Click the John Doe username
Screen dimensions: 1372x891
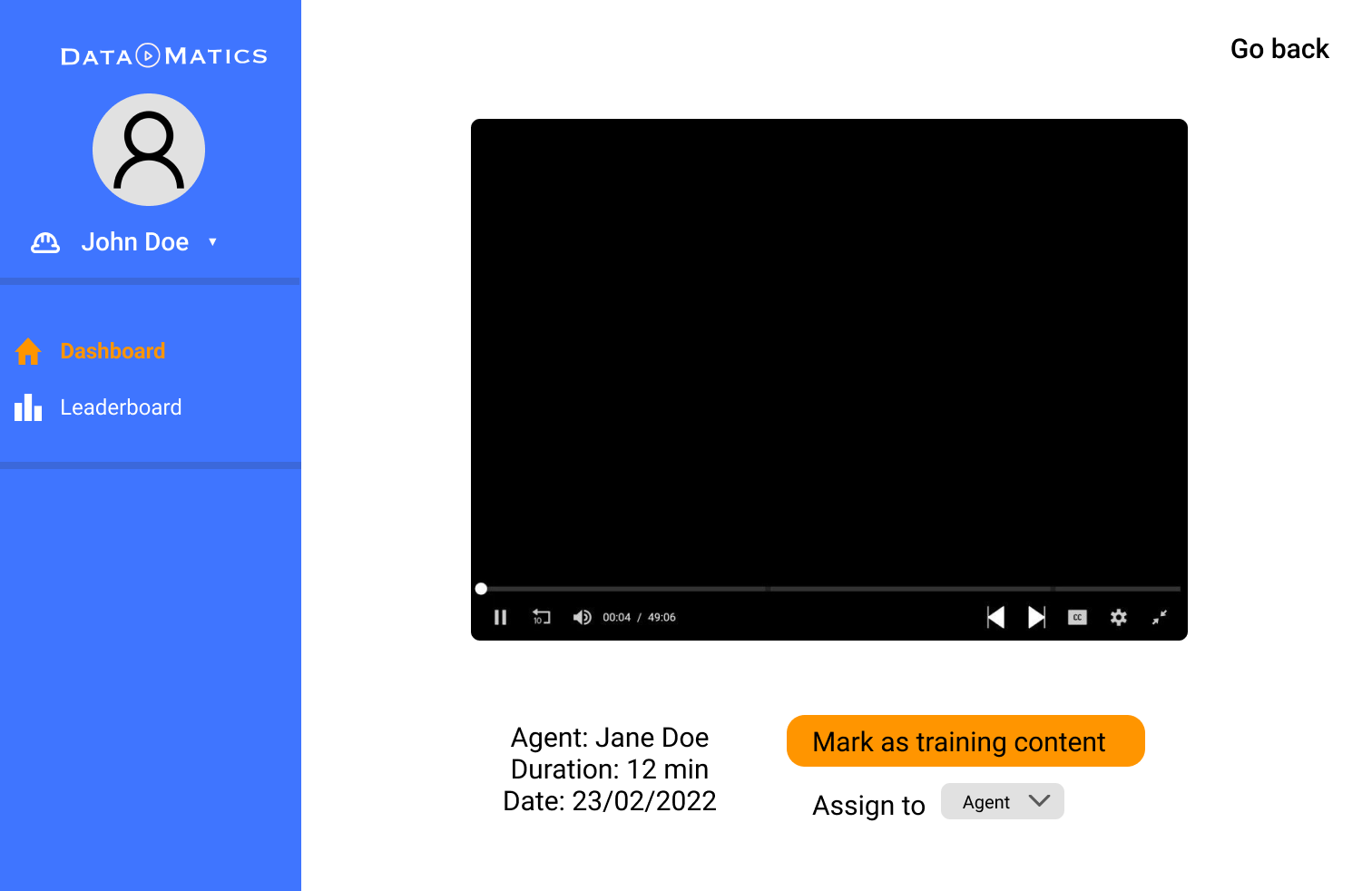point(135,242)
